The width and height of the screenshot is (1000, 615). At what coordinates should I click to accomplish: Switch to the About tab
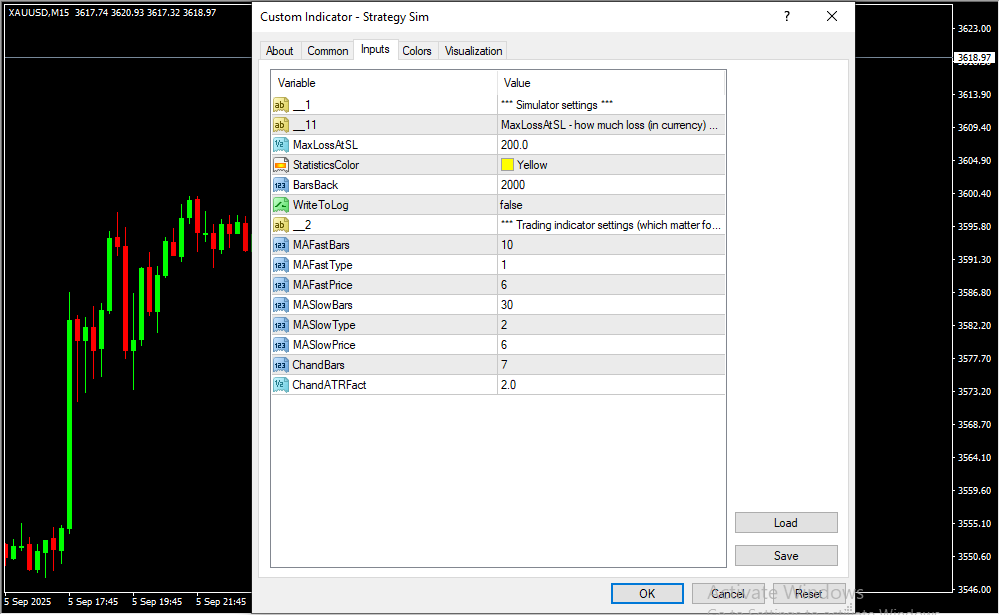tap(280, 51)
